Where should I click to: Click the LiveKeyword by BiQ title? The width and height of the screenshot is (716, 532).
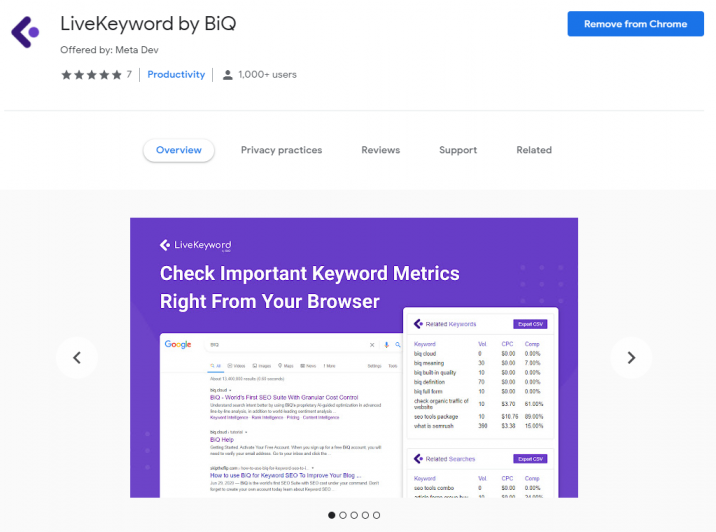[x=148, y=24]
